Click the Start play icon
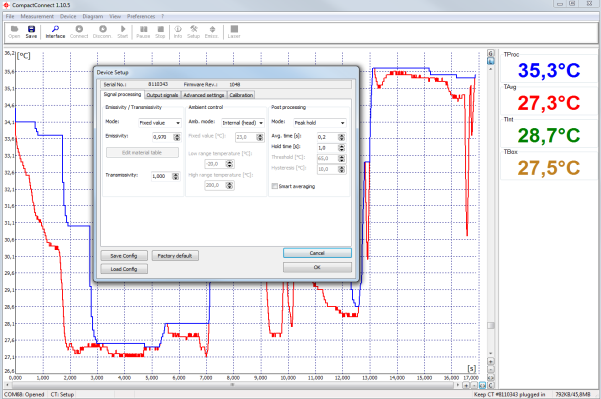 [x=123, y=29]
